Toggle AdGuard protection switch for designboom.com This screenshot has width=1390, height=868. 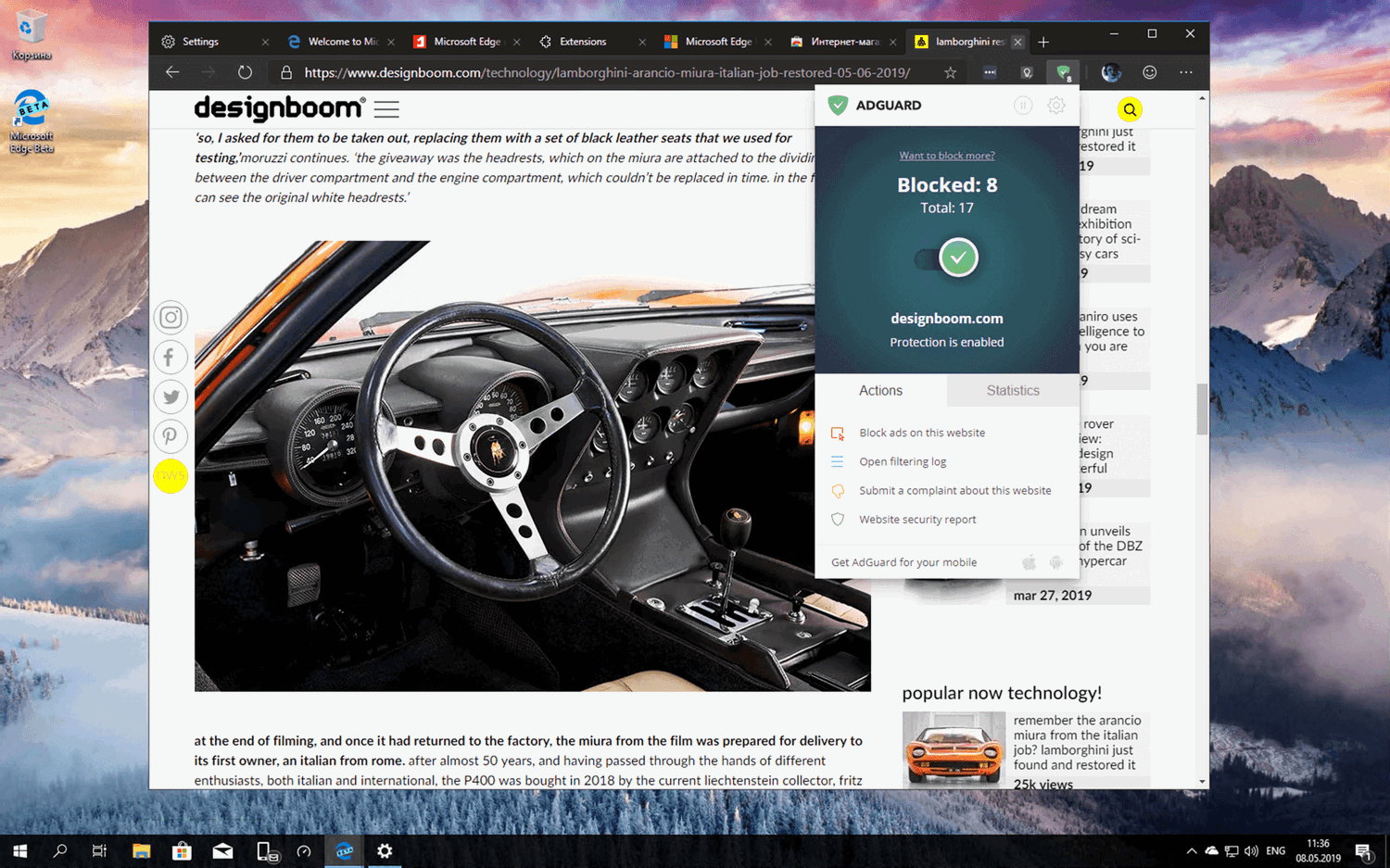click(x=947, y=258)
